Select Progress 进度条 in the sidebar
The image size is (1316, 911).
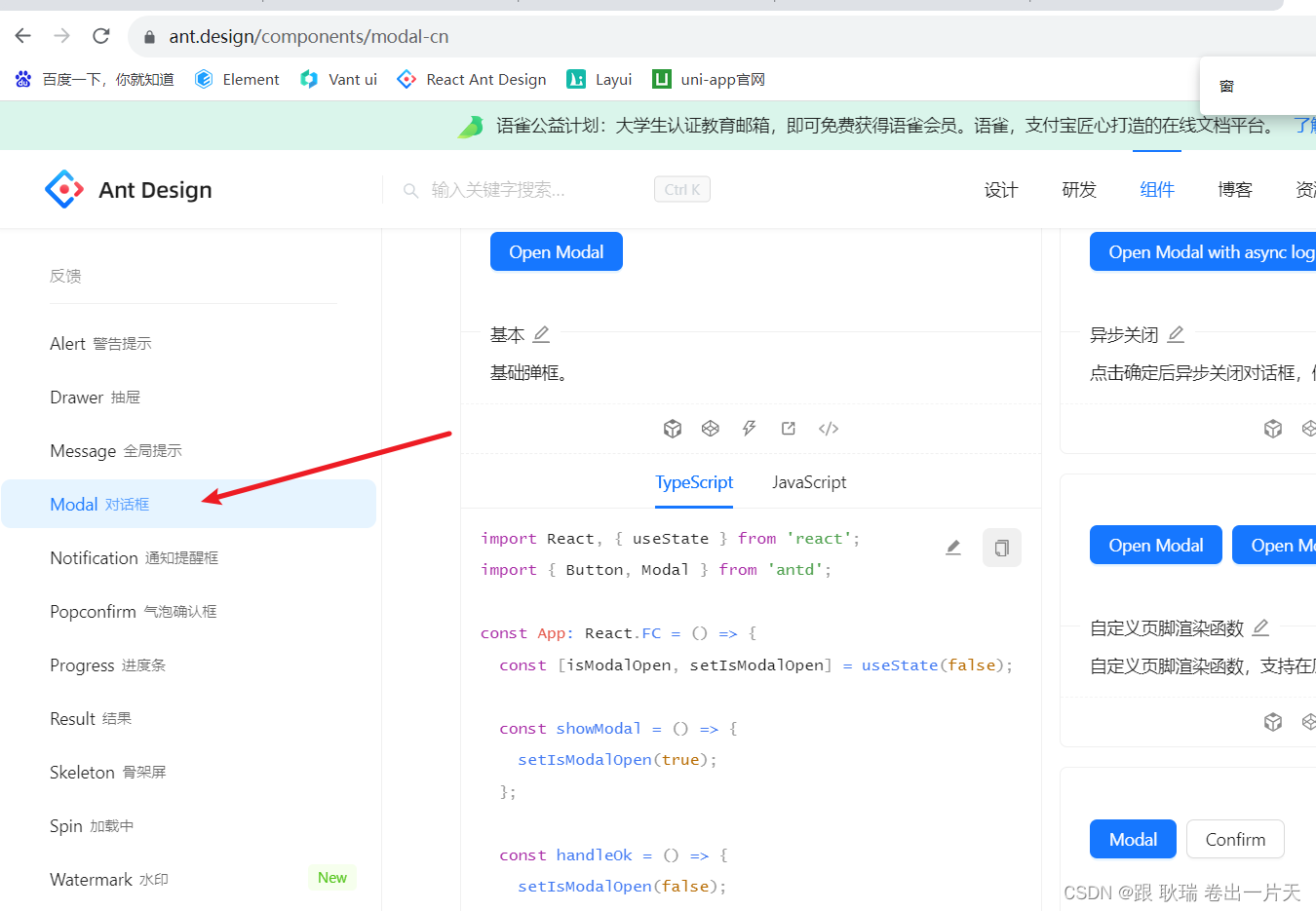coord(189,664)
